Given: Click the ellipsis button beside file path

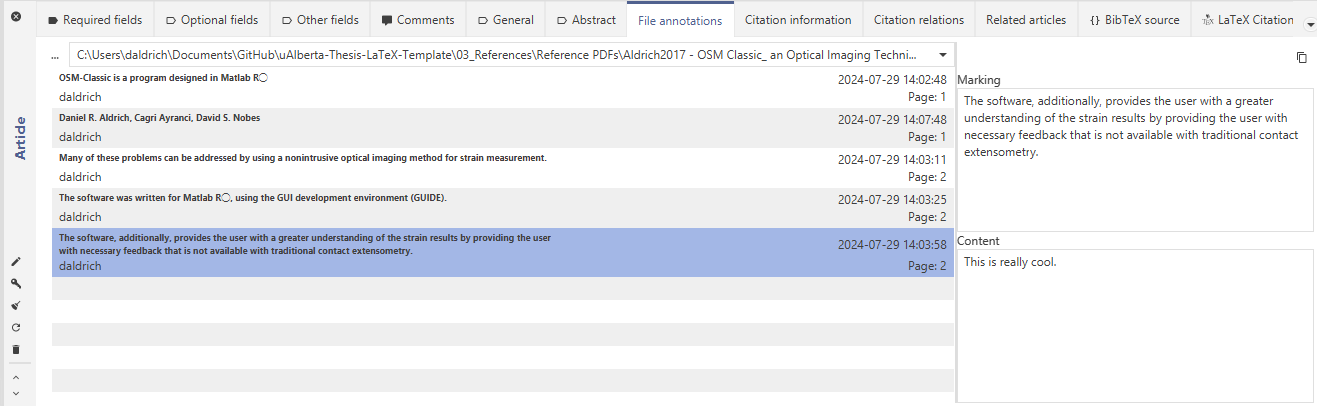Looking at the screenshot, I should (x=55, y=55).
